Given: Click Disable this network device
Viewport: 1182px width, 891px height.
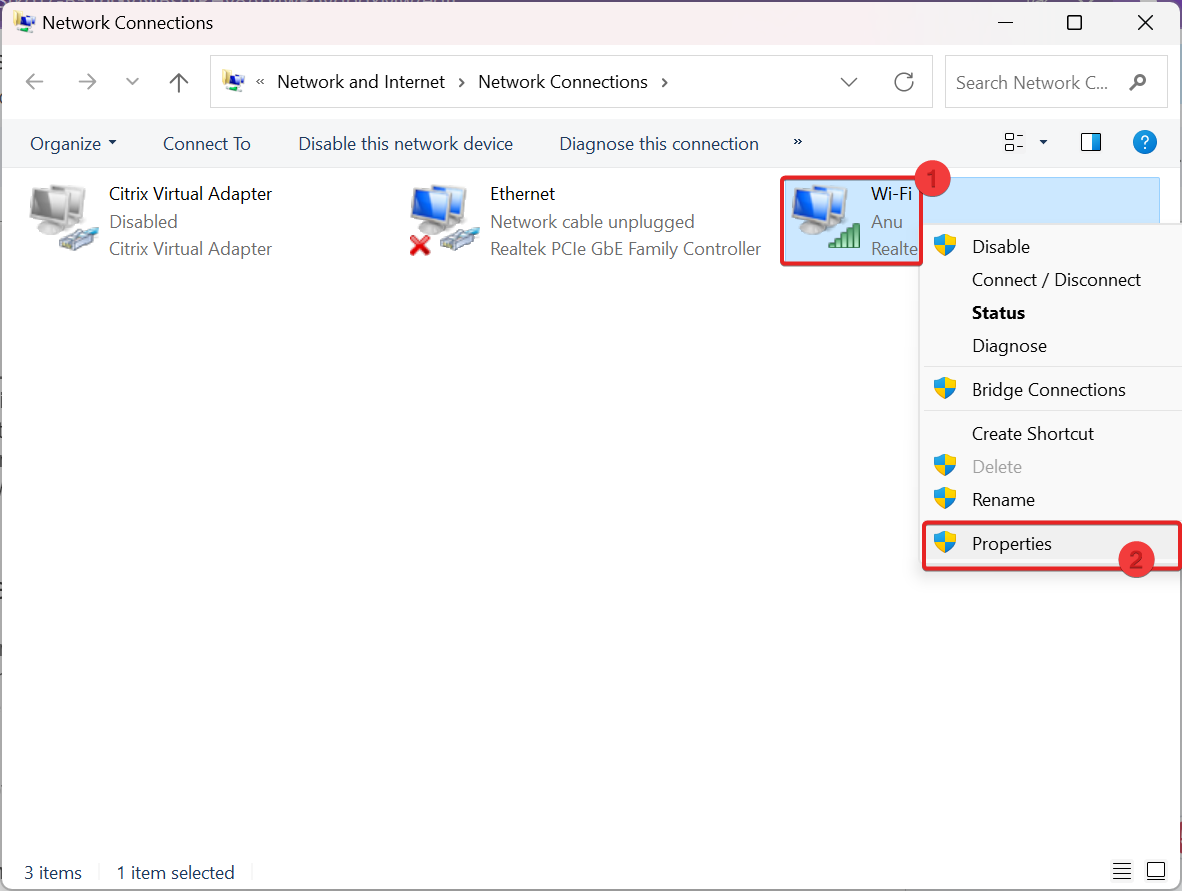Looking at the screenshot, I should point(406,143).
